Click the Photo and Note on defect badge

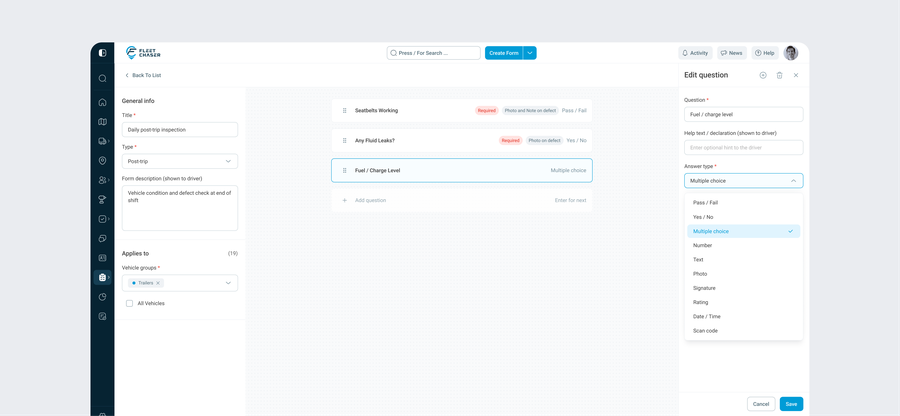point(530,110)
